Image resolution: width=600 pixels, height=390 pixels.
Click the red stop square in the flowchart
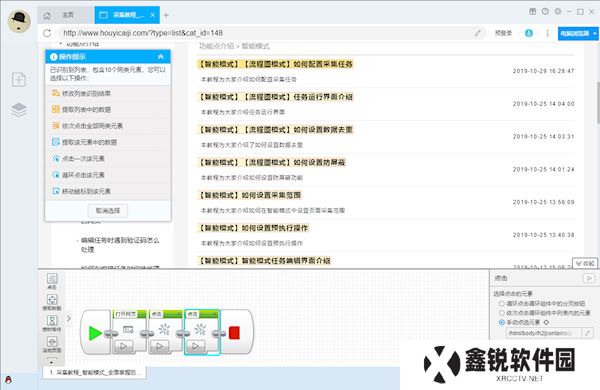(234, 333)
